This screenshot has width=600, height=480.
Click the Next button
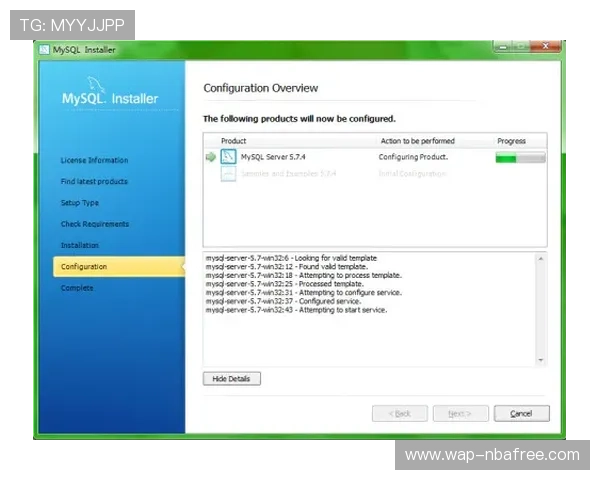461,414
